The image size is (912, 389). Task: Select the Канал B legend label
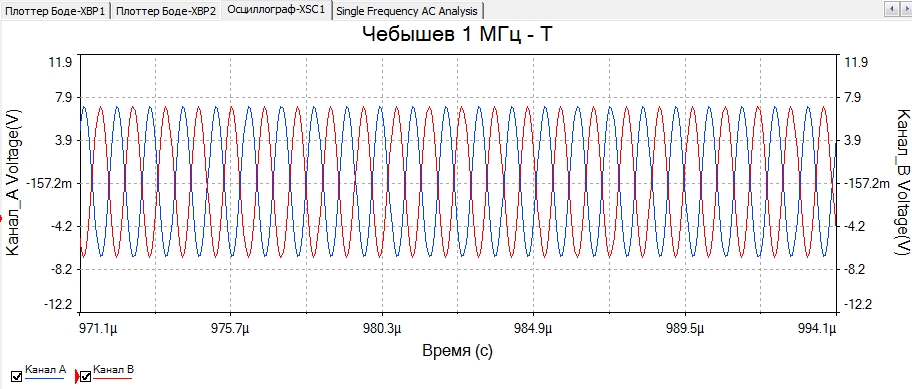pos(113,369)
